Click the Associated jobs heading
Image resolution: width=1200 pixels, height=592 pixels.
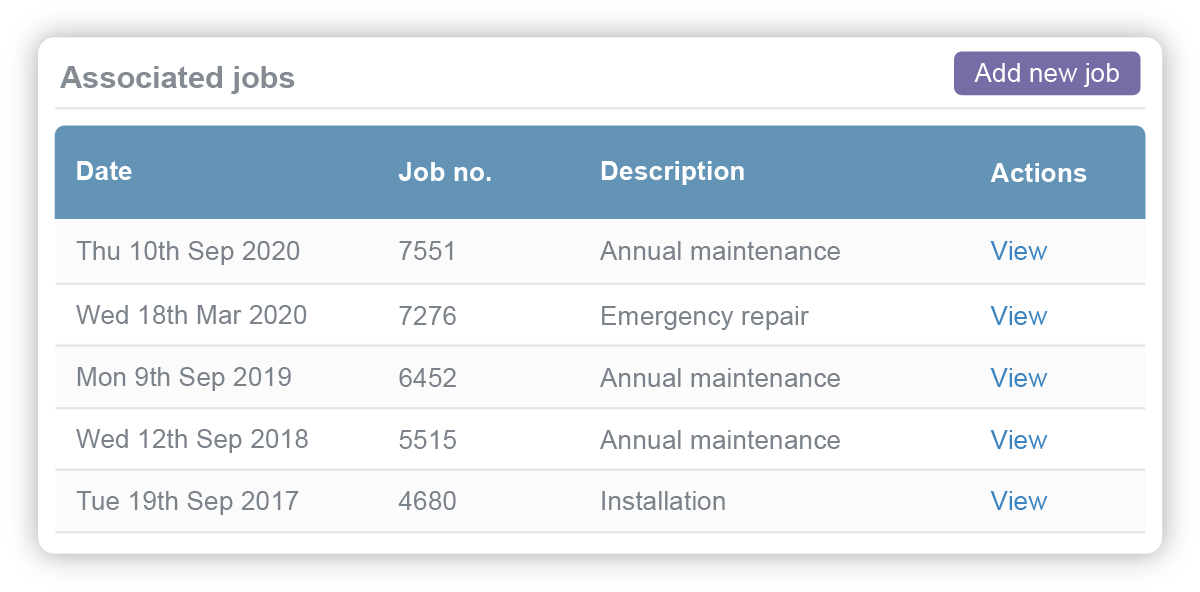point(177,77)
